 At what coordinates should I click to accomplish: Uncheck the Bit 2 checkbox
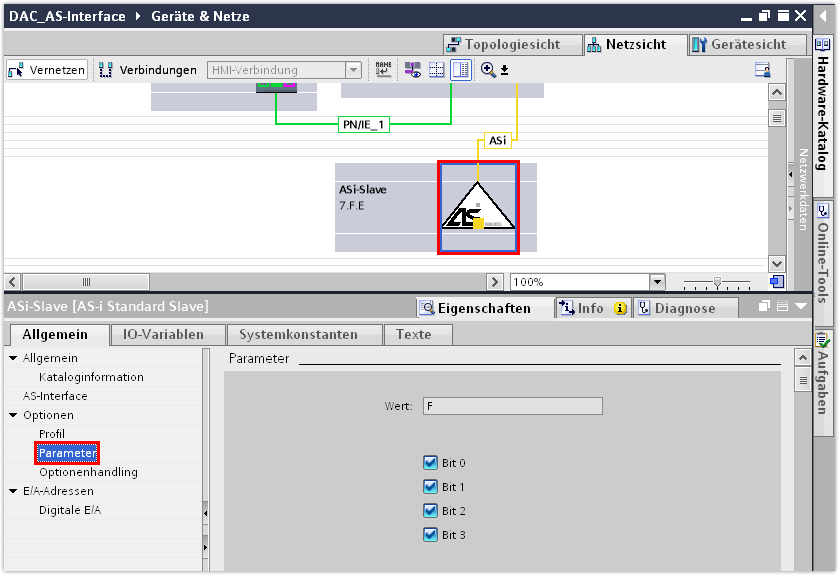(x=431, y=511)
